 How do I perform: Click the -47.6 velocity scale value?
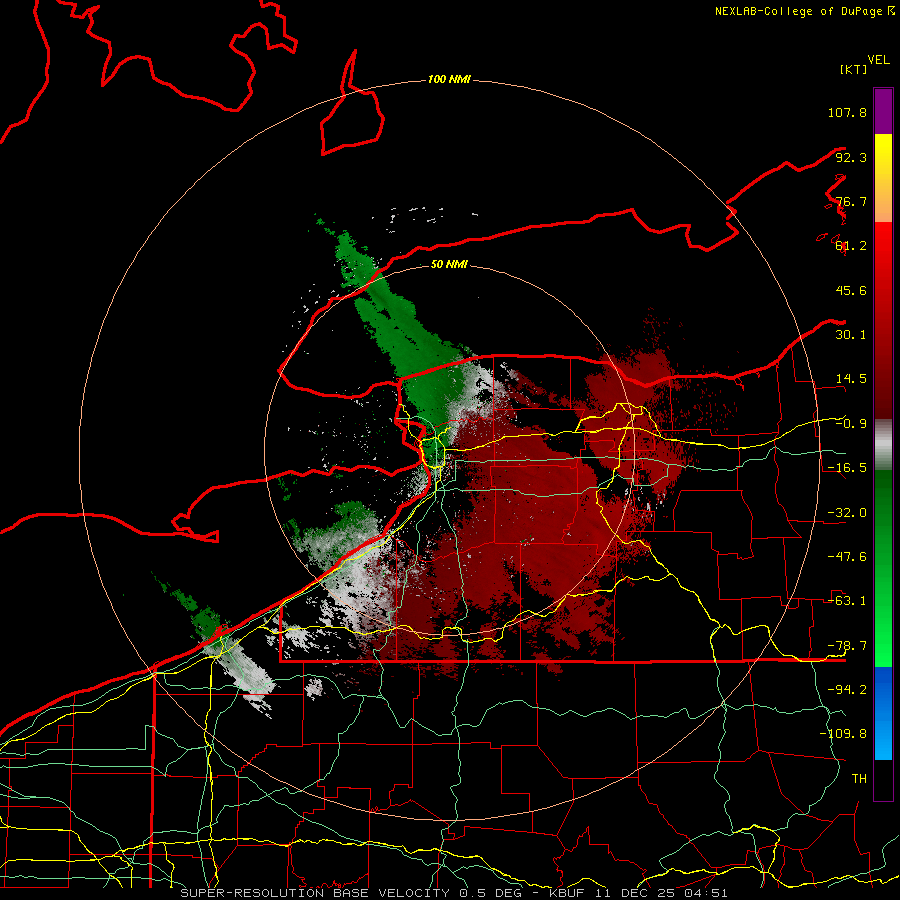pyautogui.click(x=847, y=557)
